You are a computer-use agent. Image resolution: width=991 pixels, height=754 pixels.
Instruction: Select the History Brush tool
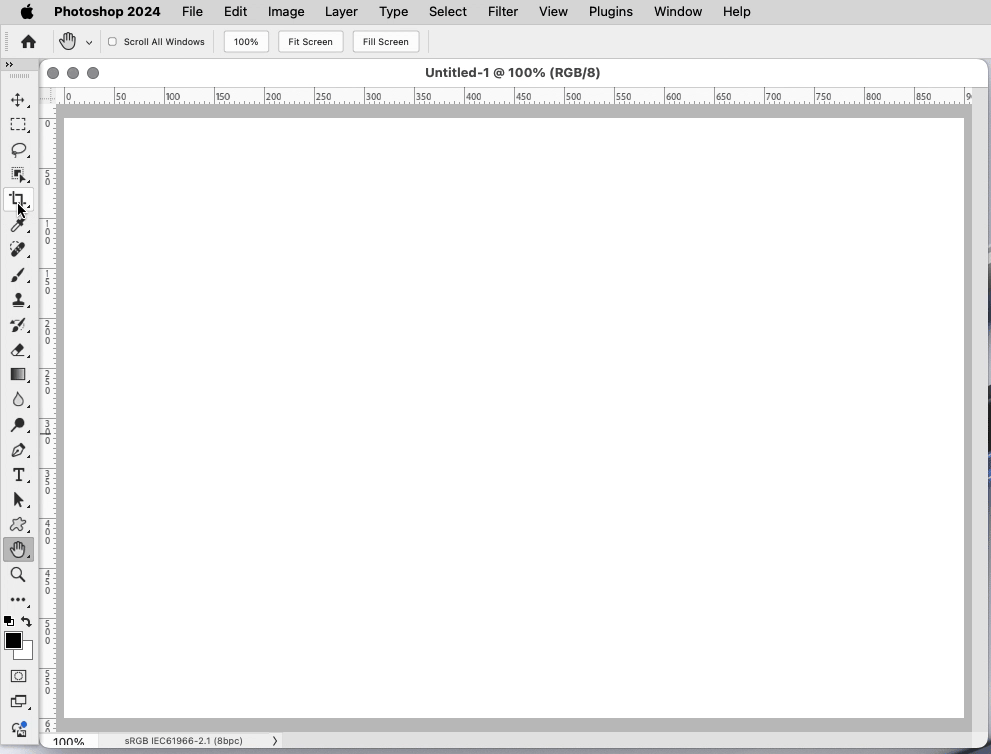pyautogui.click(x=18, y=325)
